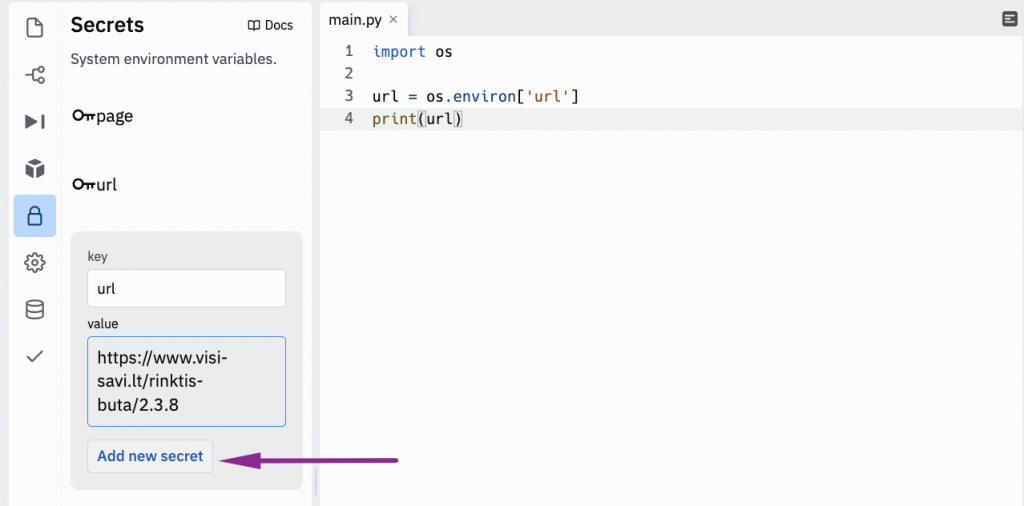Open the Debugger play-pause icon
This screenshot has width=1024, height=506.
click(35, 121)
